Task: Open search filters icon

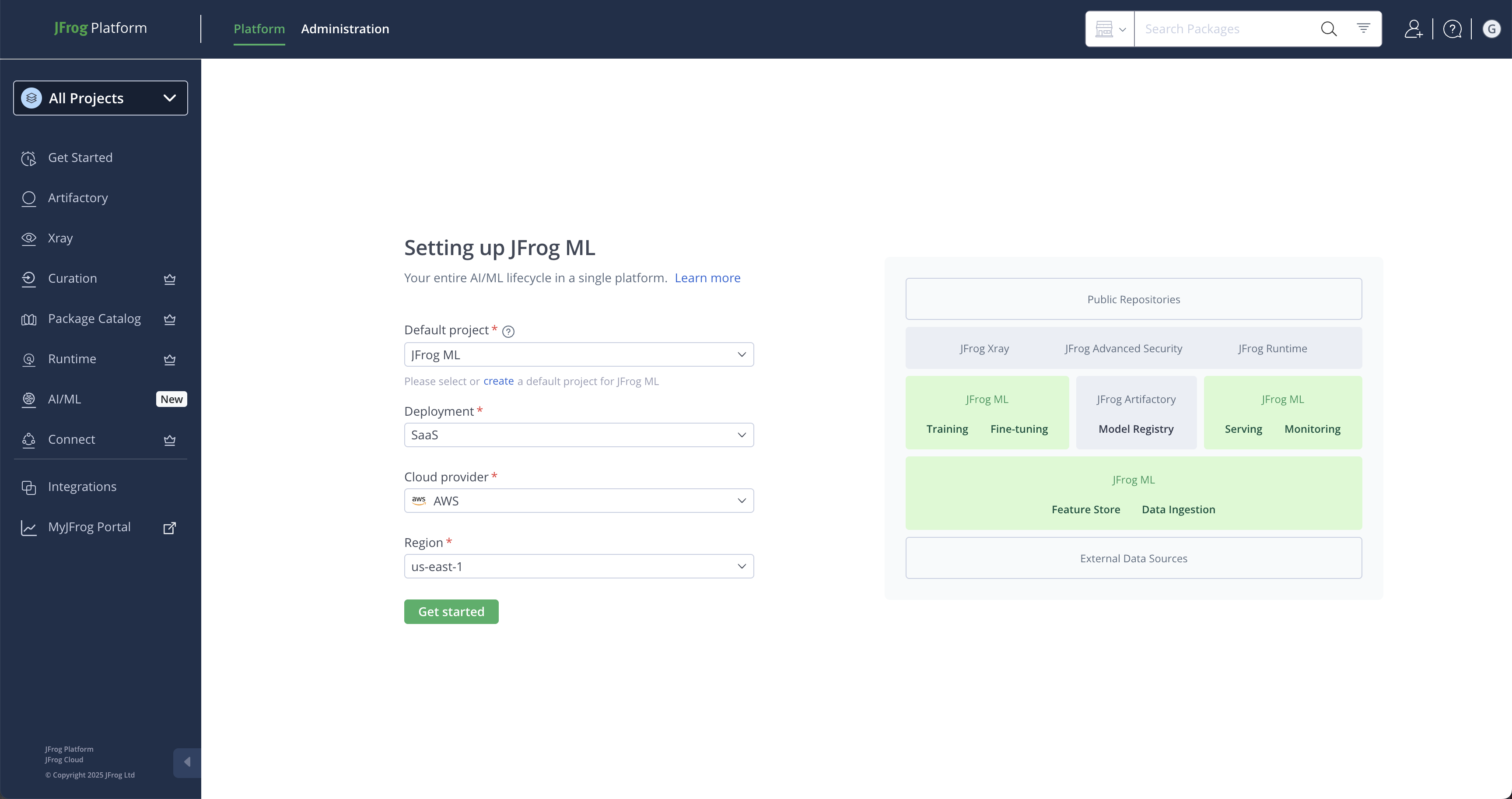Action: point(1364,28)
